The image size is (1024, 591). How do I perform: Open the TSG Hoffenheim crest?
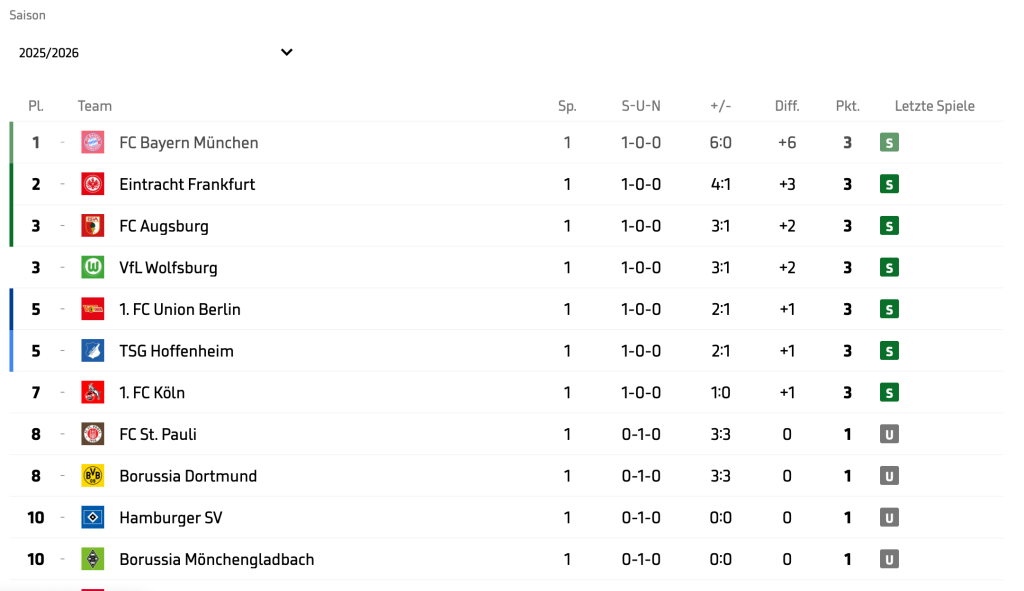click(93, 351)
